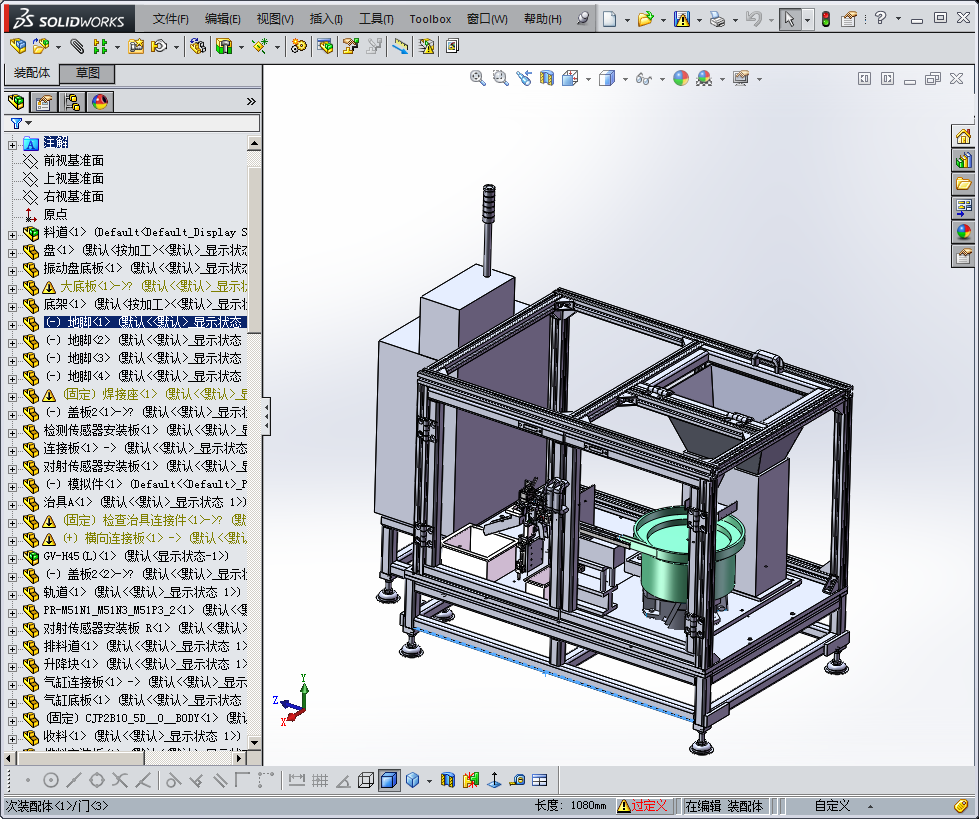
Task: Click the Zoom to Fit magnifier icon
Action: tap(478, 78)
